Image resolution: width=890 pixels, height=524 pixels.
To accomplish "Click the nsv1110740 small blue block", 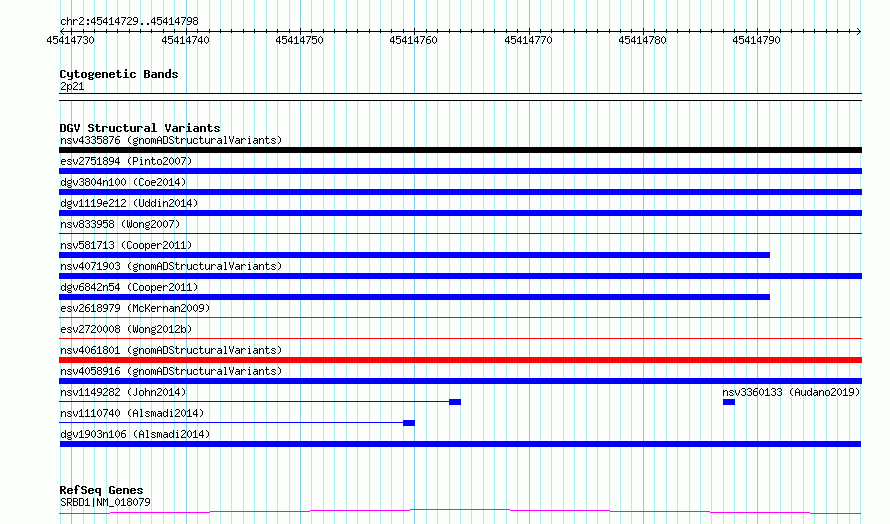I will tap(409, 423).
